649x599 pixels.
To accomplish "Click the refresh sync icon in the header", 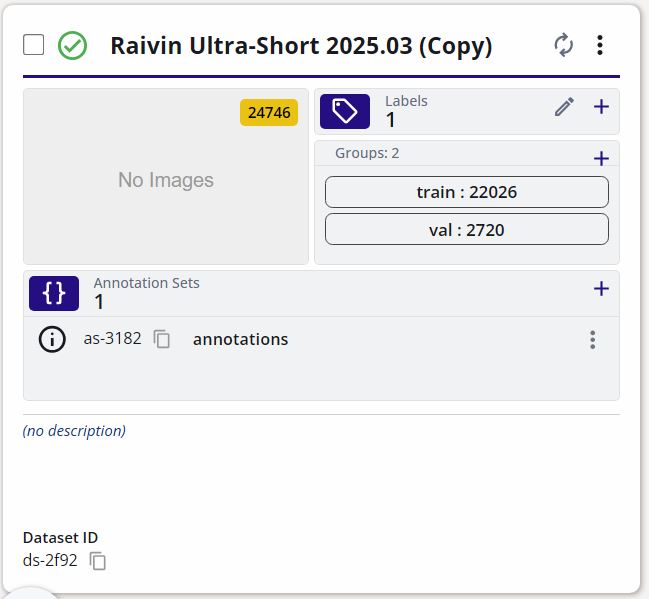I will (x=564, y=45).
